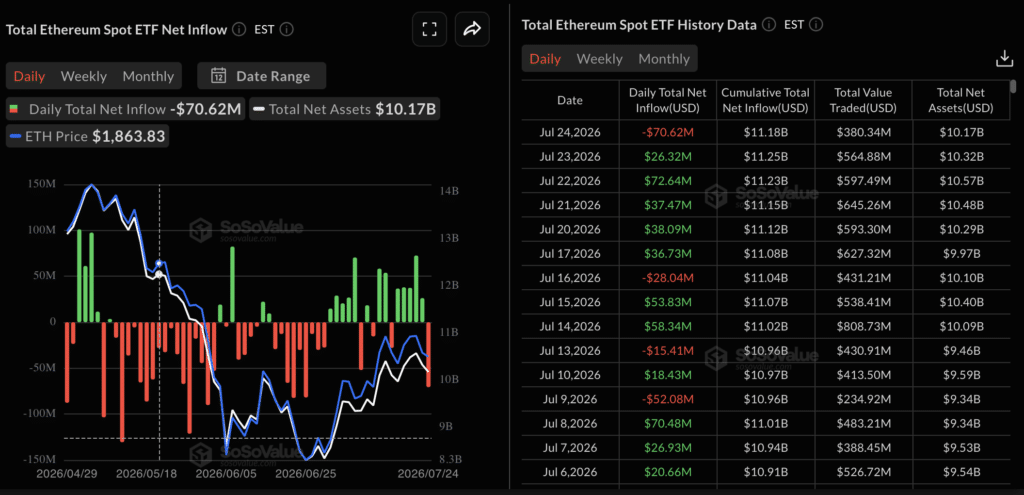Screen dimensions: 1024x495
Task: Click the $26.93M net inflow cell
Action: coord(667,447)
